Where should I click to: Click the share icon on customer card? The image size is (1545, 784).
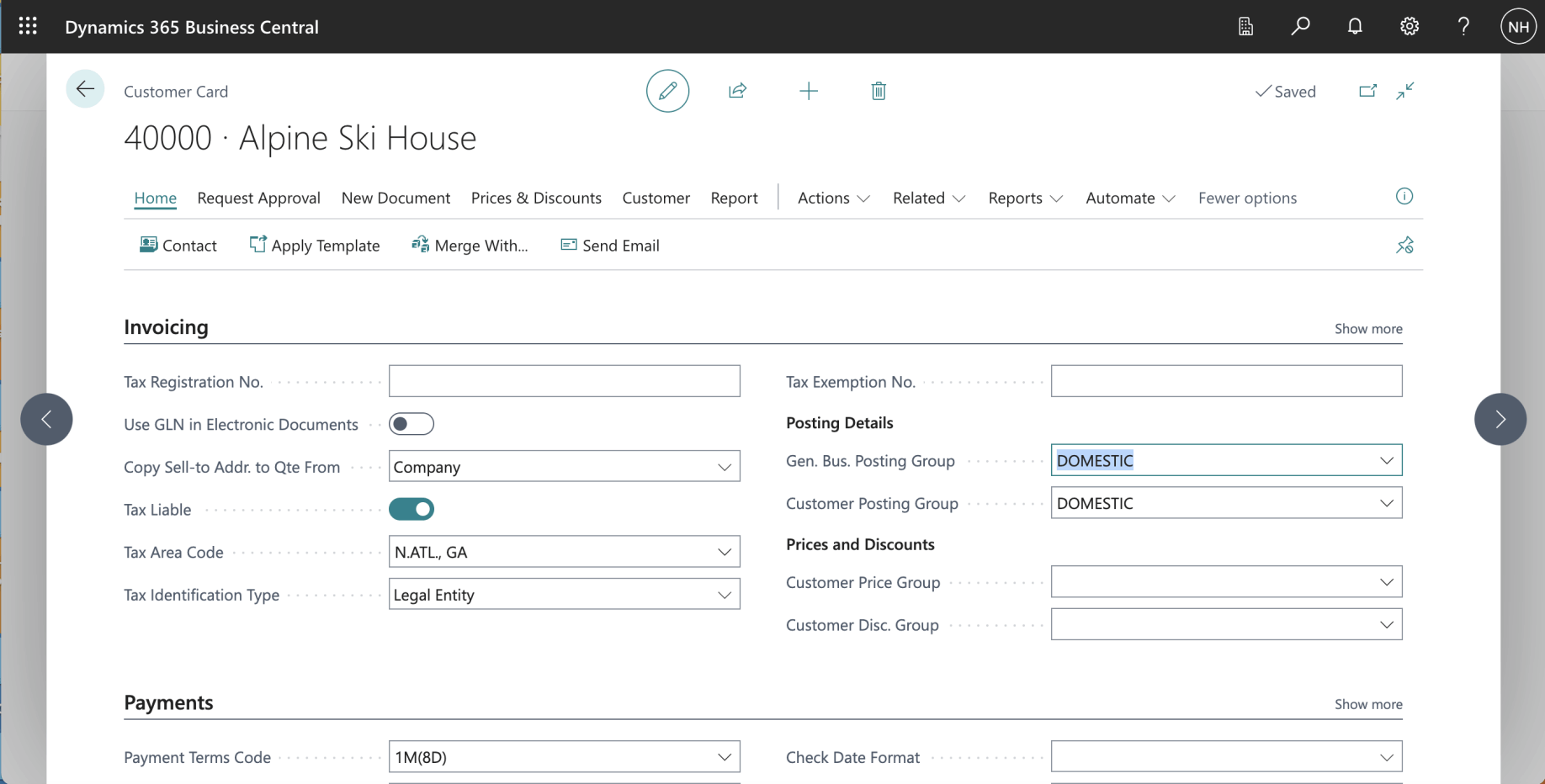(737, 91)
